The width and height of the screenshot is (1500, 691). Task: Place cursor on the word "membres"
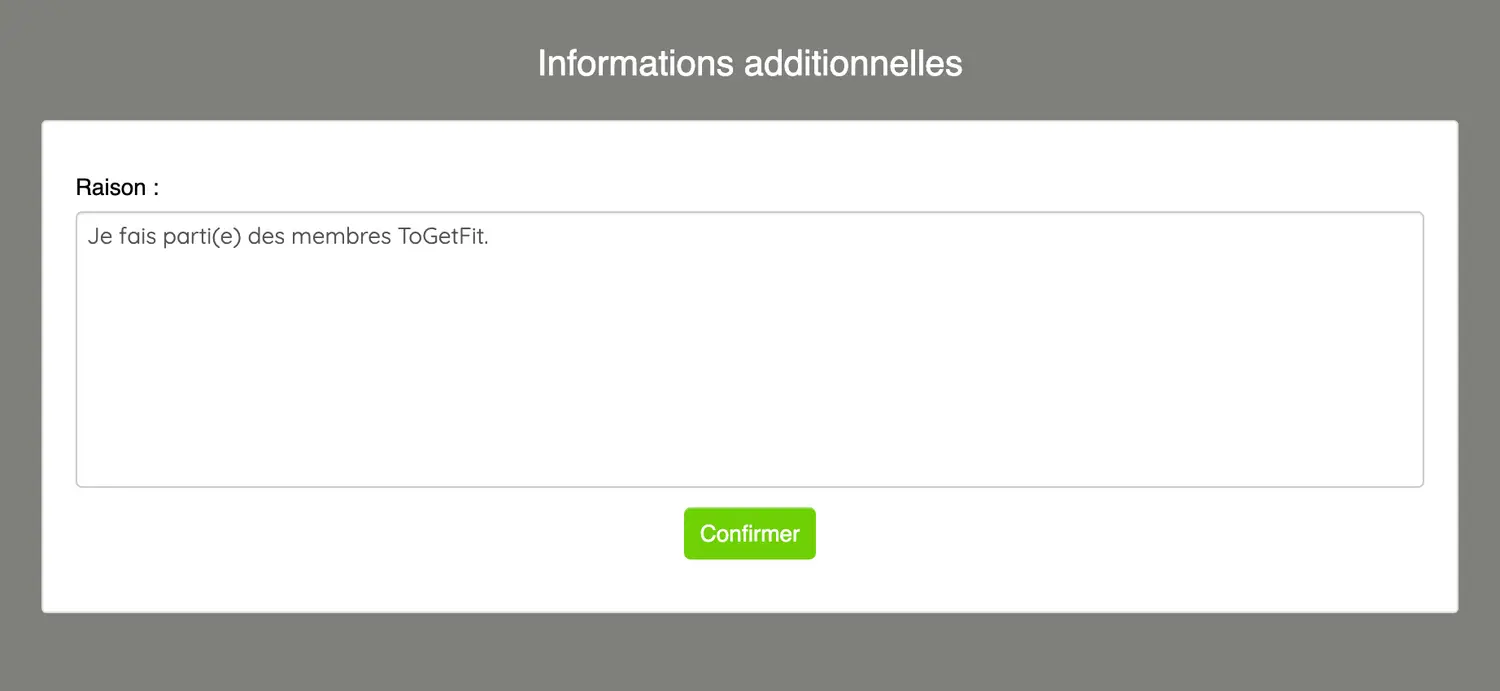[334, 239]
